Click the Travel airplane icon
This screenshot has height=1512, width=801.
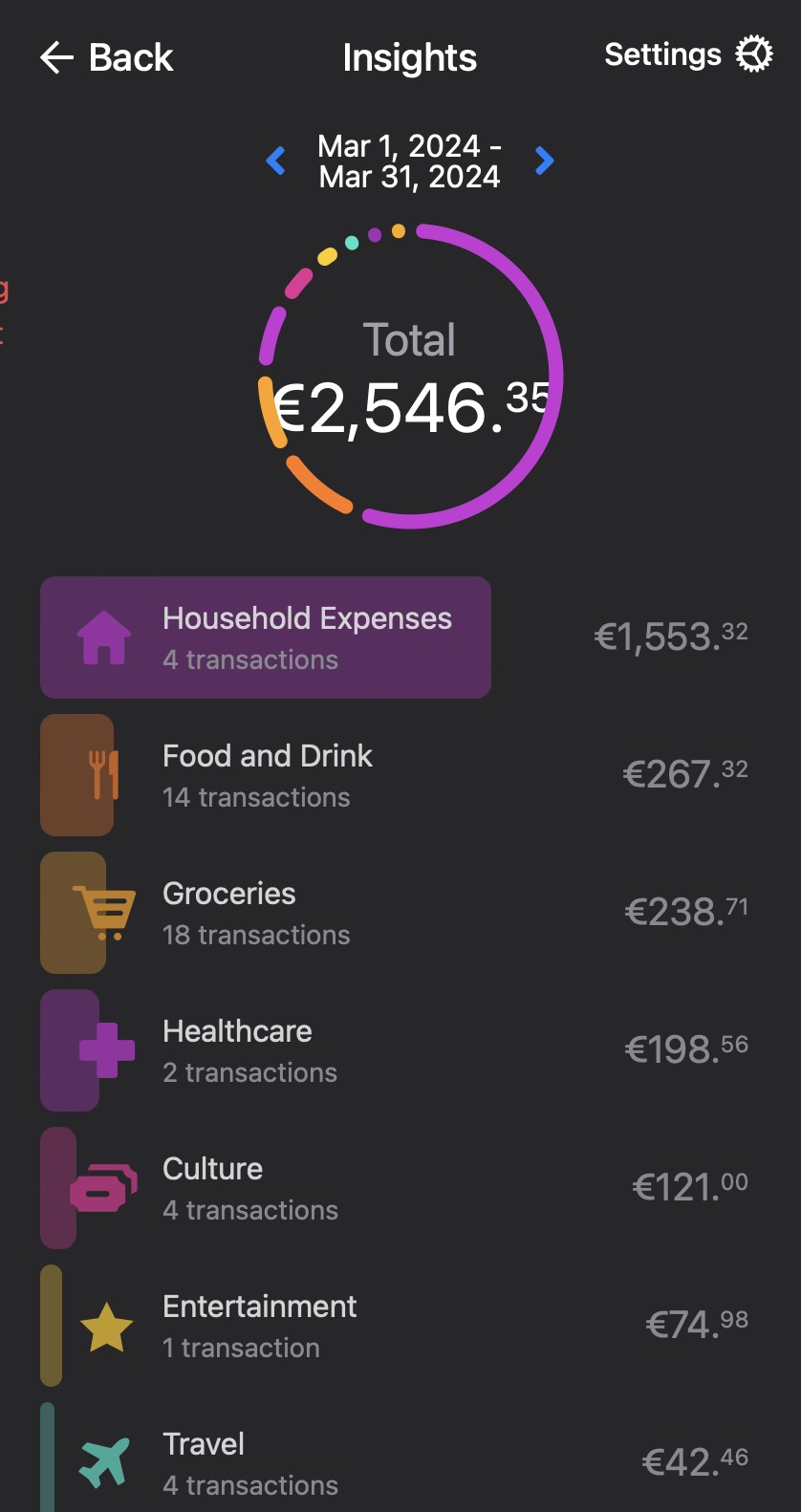104,1462
